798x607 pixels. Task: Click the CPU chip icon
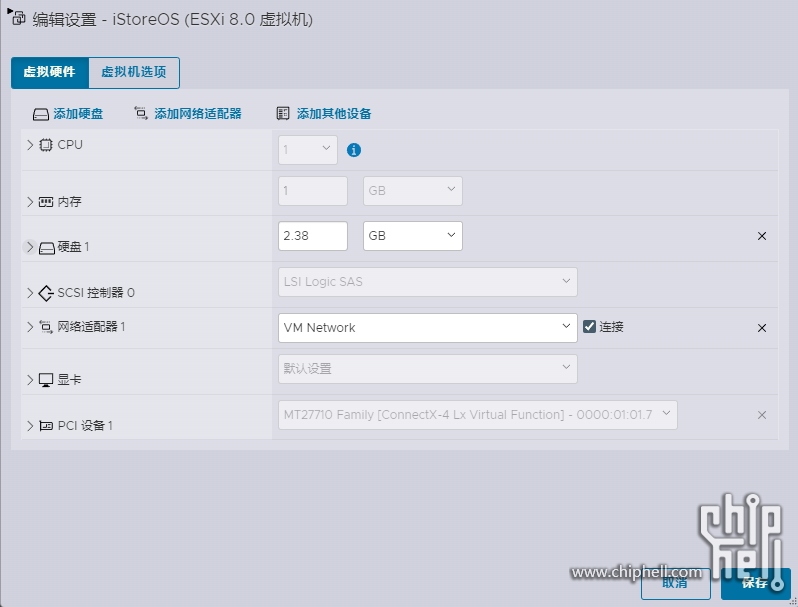click(46, 145)
